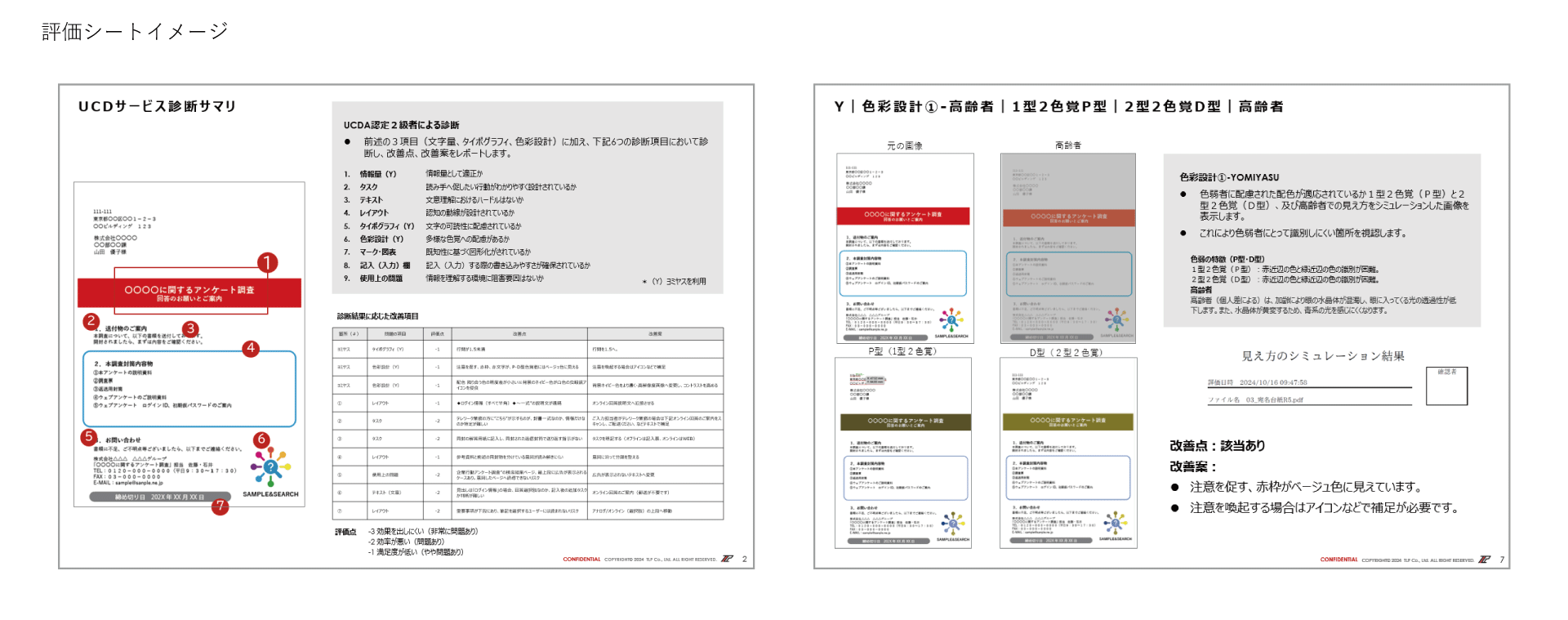Image resolution: width=1568 pixels, height=620 pixels.
Task: Select the red number 3 marker
Action: pyautogui.click(x=190, y=328)
